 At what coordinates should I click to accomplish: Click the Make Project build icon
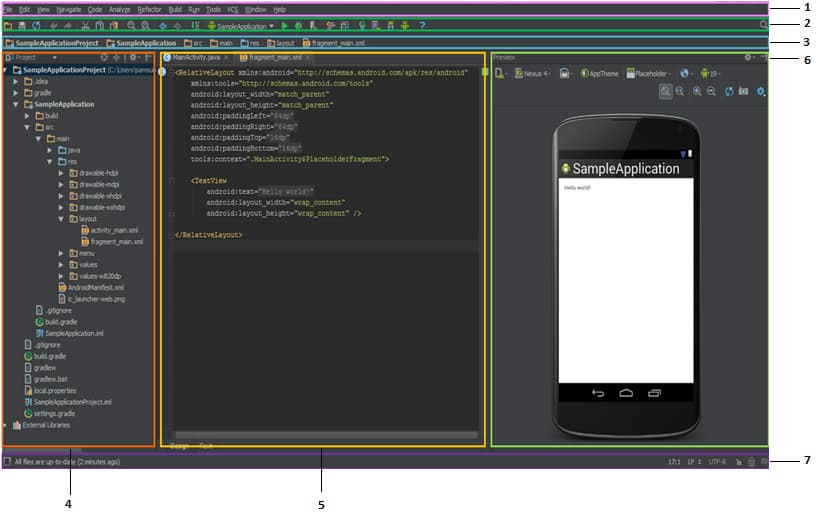click(x=196, y=25)
